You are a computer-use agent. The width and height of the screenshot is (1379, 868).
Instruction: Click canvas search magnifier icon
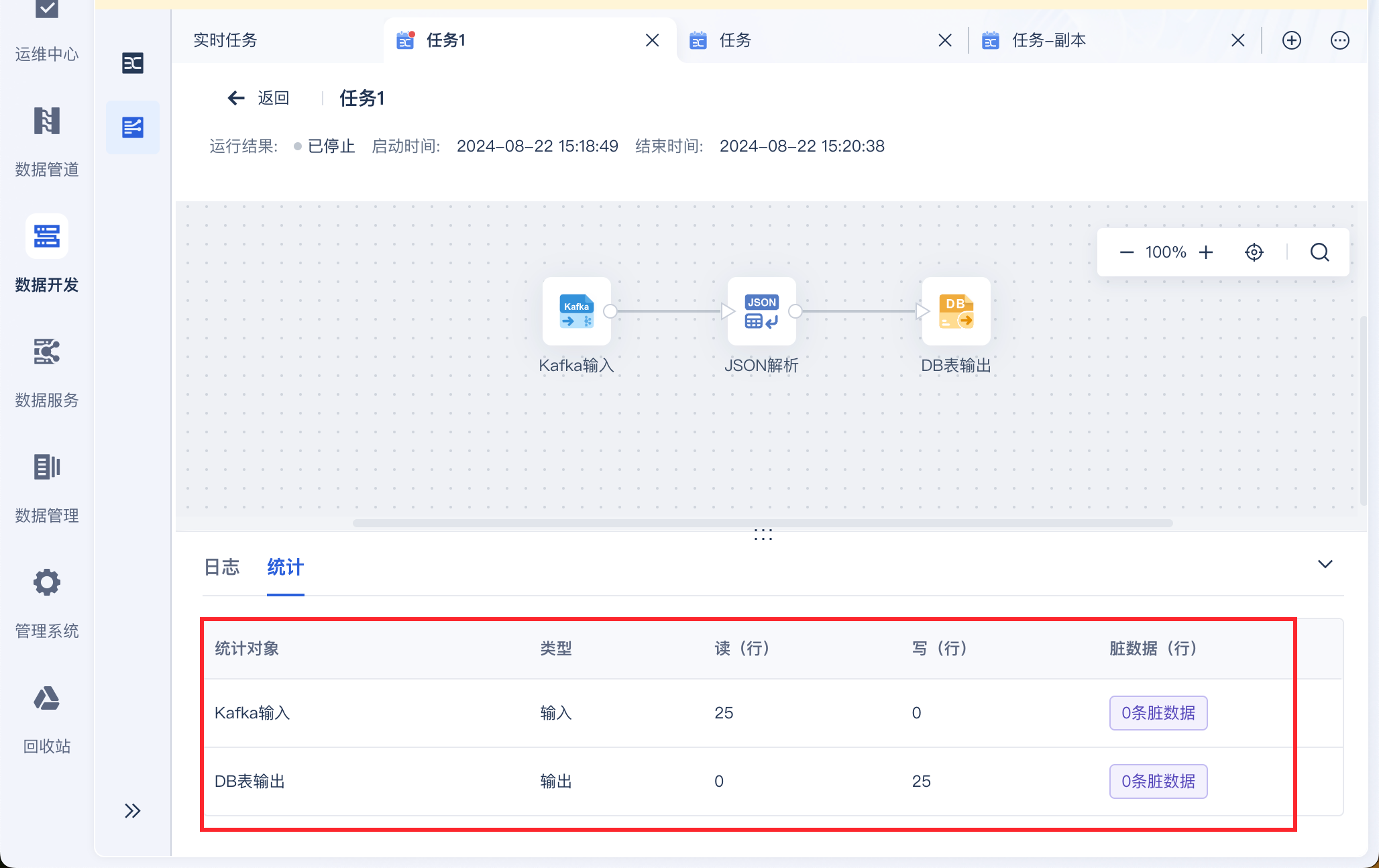tap(1319, 252)
